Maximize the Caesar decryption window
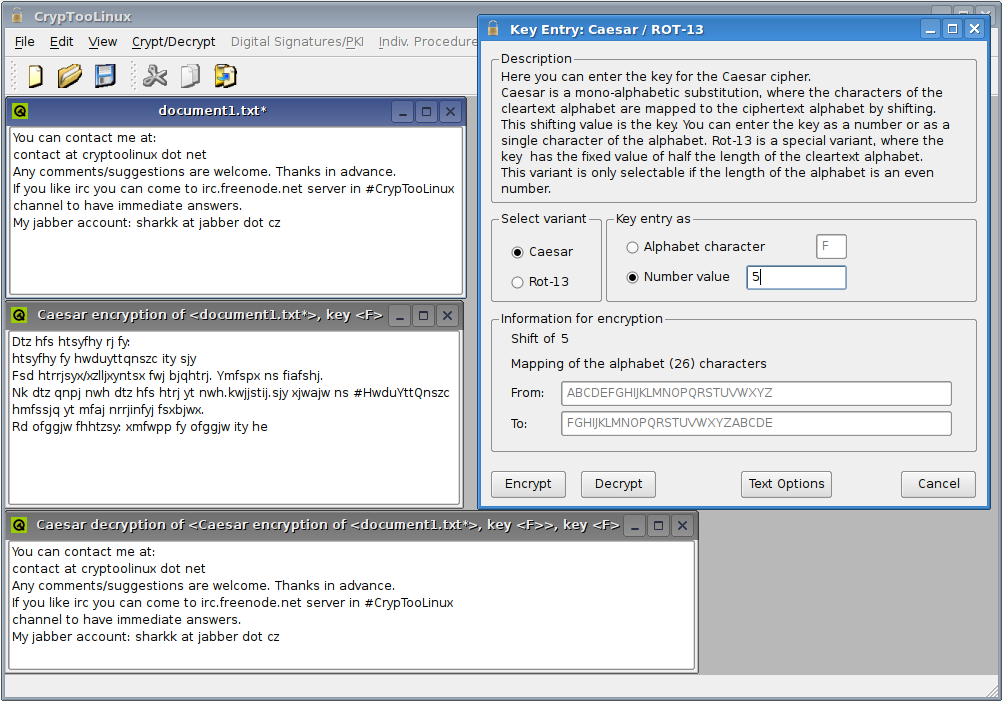This screenshot has width=1003, height=702. tap(658, 526)
